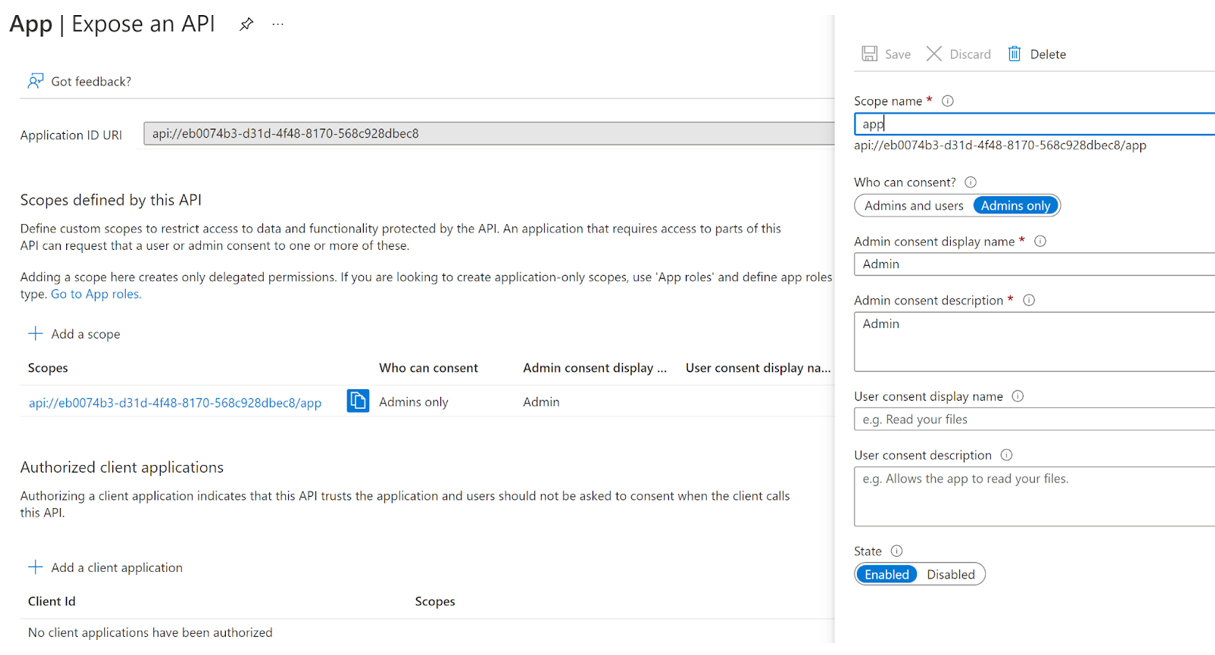
Task: Click the Admin consent description textbox
Action: click(1034, 341)
